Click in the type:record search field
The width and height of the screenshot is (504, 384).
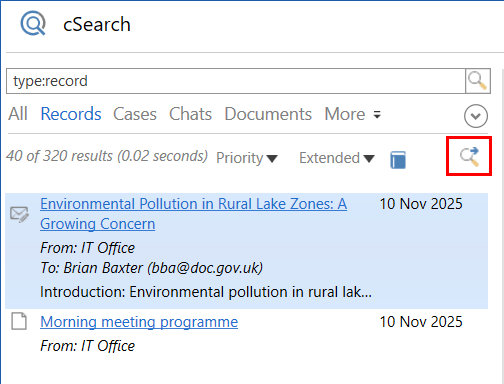click(236, 81)
